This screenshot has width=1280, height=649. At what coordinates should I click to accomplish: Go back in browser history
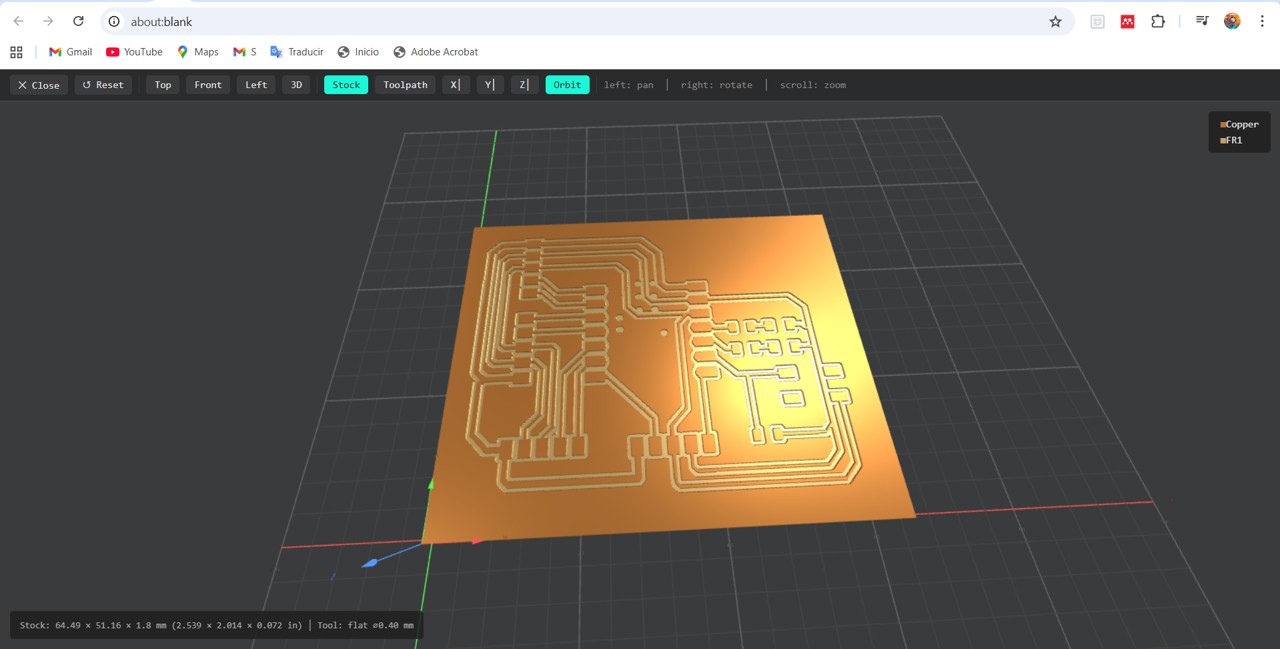[18, 21]
